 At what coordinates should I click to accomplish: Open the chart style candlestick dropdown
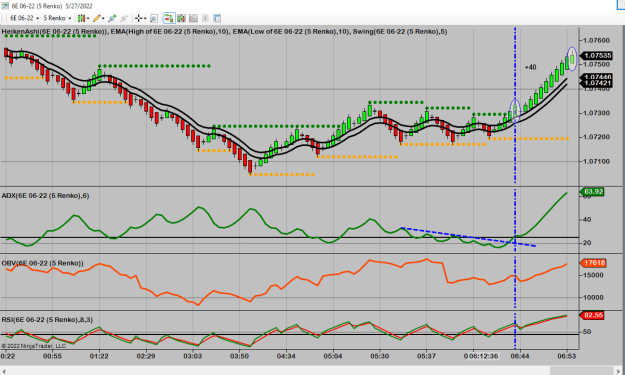(83, 18)
